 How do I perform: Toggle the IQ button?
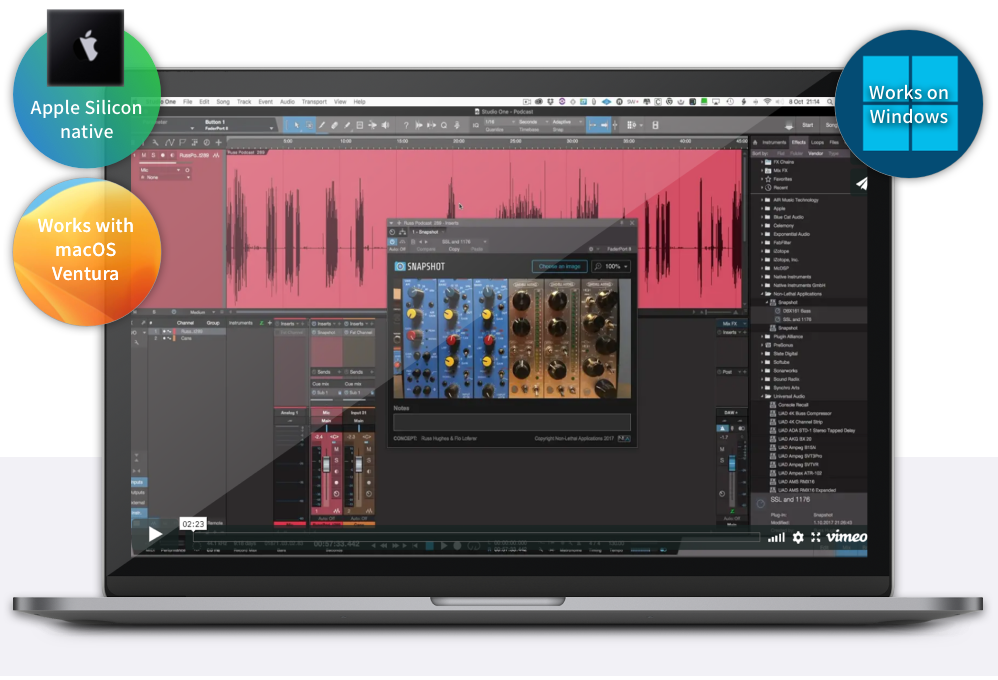tap(475, 125)
